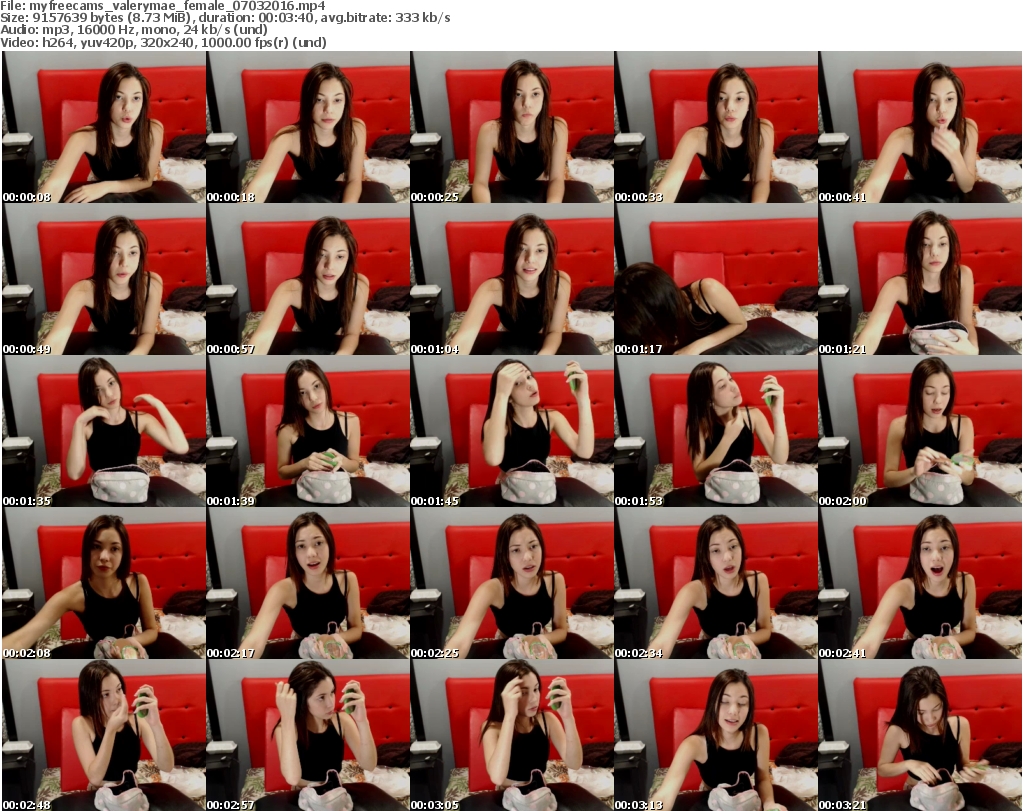Select the frame at 00:01:04
1024x811 pixels.
point(512,279)
